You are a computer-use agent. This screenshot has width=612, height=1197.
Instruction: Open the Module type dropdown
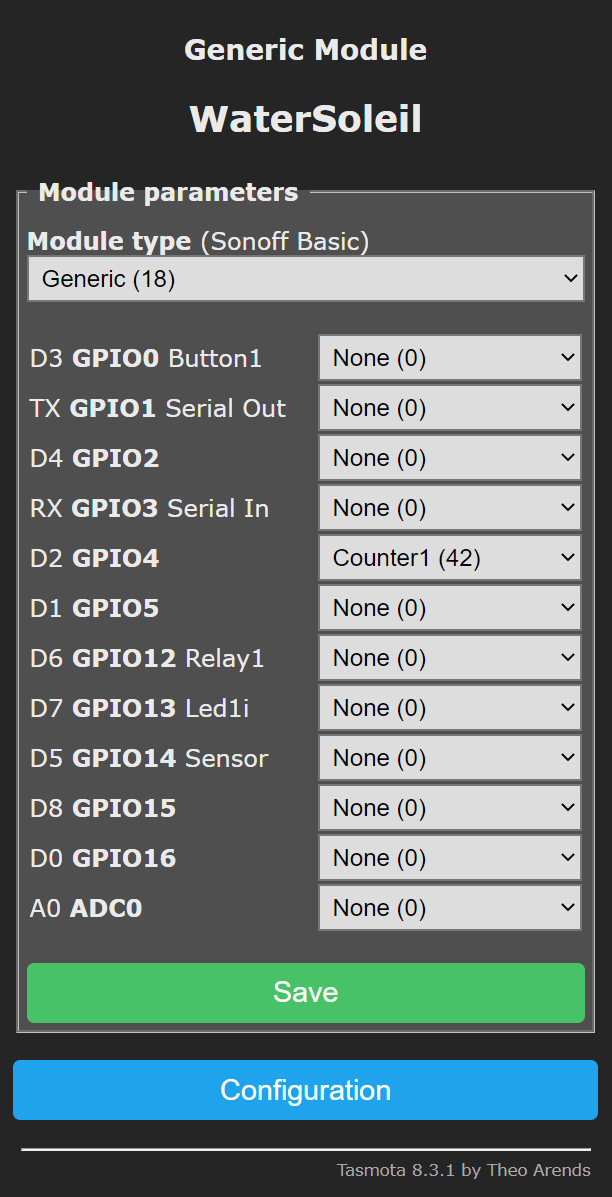click(x=305, y=279)
